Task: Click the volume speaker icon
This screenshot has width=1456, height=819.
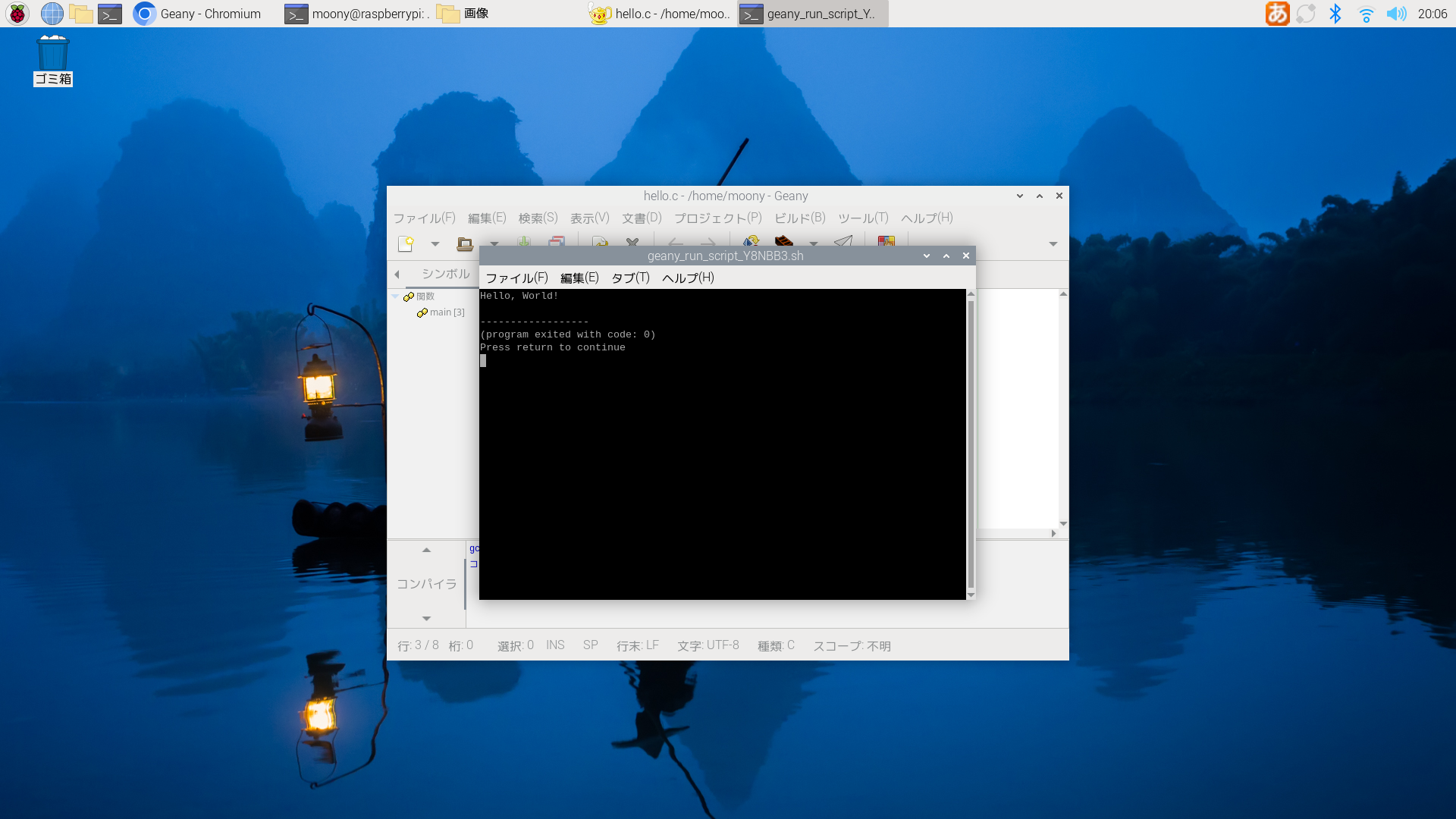Action: coord(1395,14)
